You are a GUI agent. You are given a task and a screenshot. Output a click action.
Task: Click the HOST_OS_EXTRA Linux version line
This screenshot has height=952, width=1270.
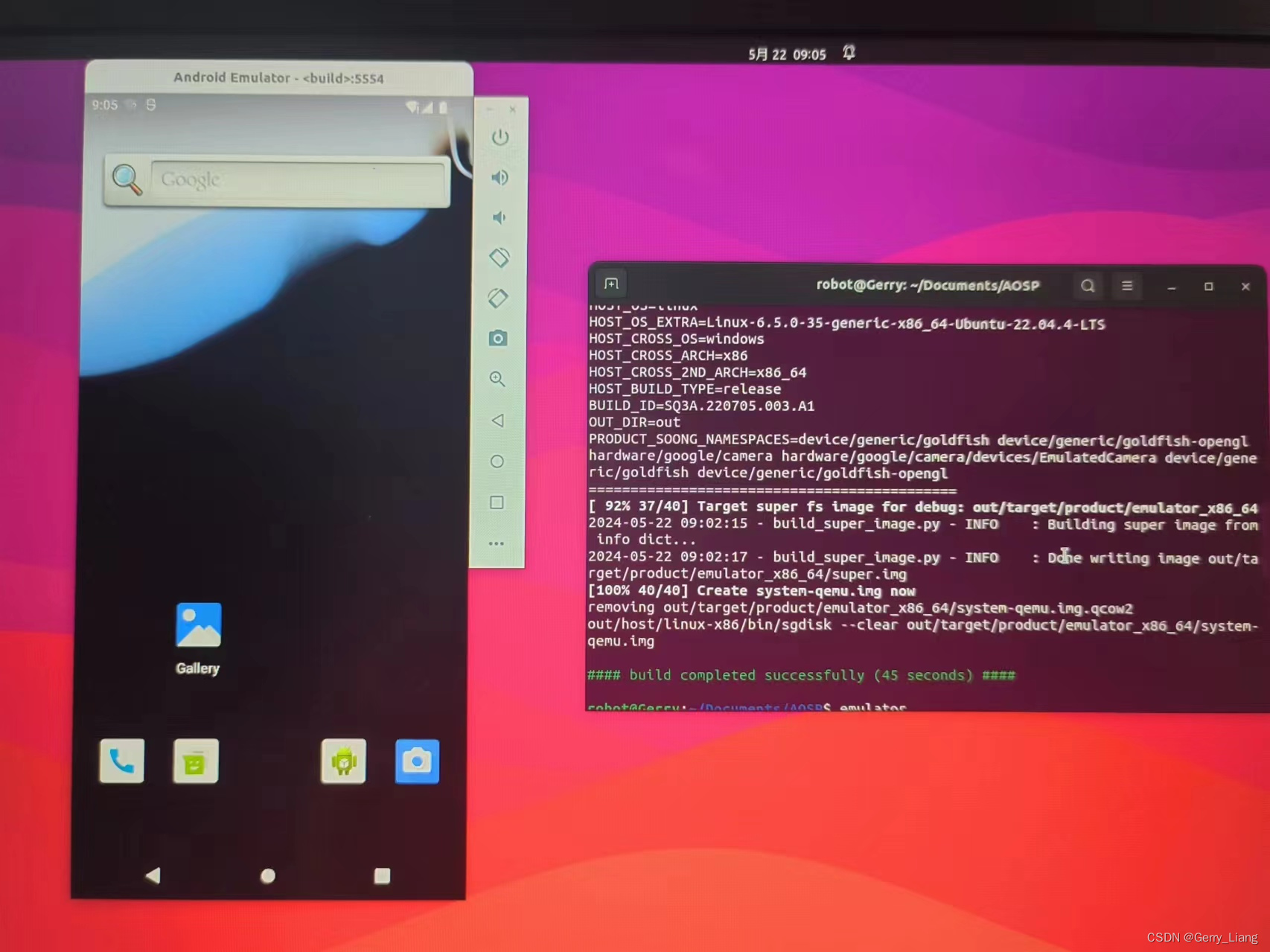pyautogui.click(x=847, y=324)
